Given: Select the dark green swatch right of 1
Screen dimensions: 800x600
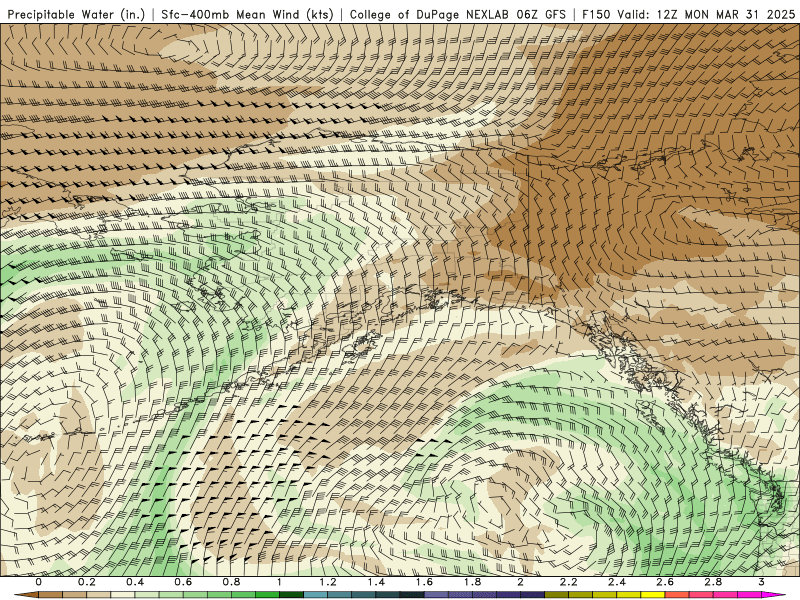Looking at the screenshot, I should (x=291, y=594).
